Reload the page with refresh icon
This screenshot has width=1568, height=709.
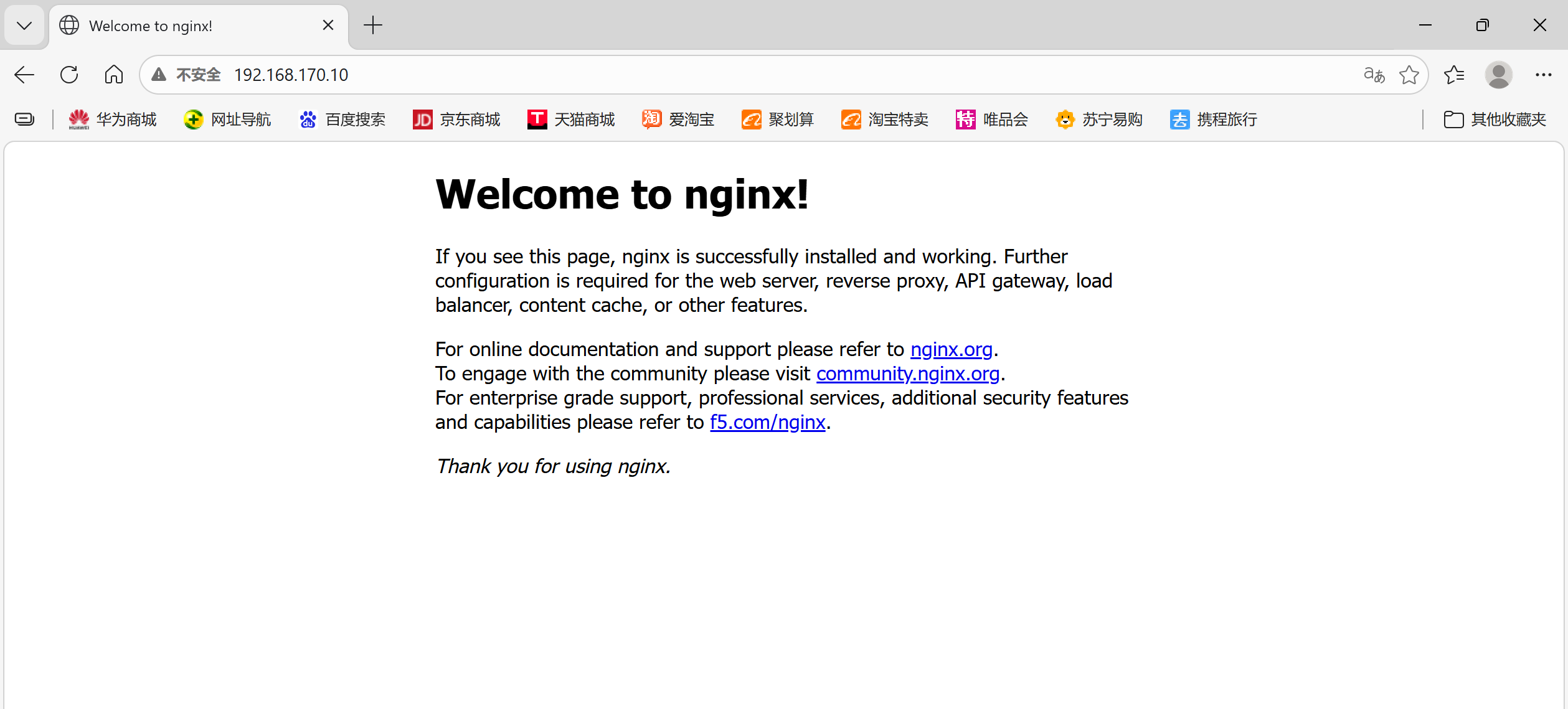click(69, 75)
